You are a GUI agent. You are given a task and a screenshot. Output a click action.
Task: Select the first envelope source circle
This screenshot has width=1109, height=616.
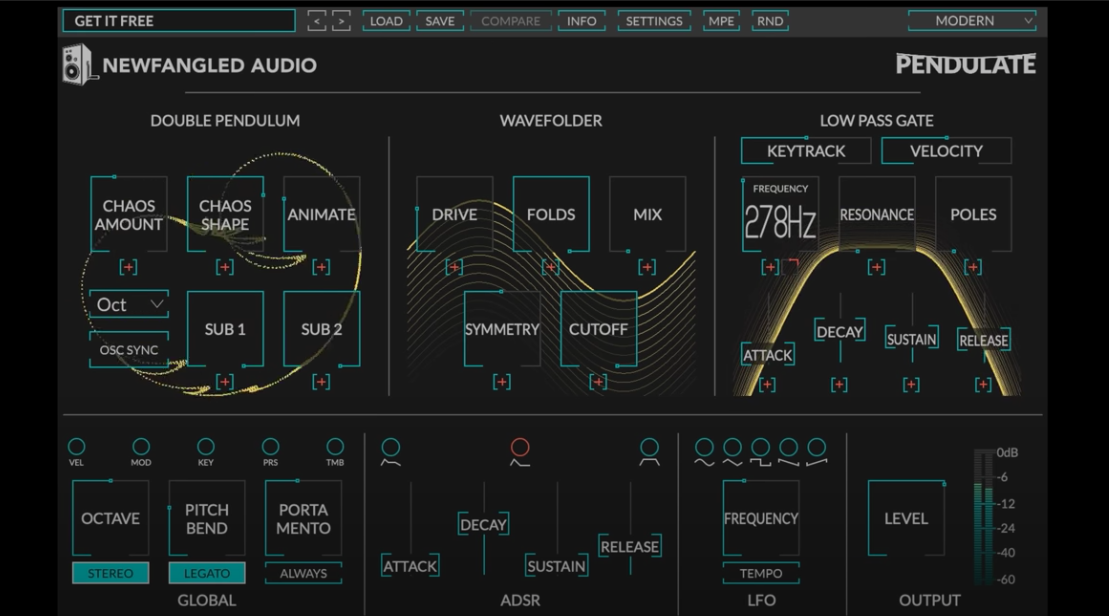[x=390, y=447]
